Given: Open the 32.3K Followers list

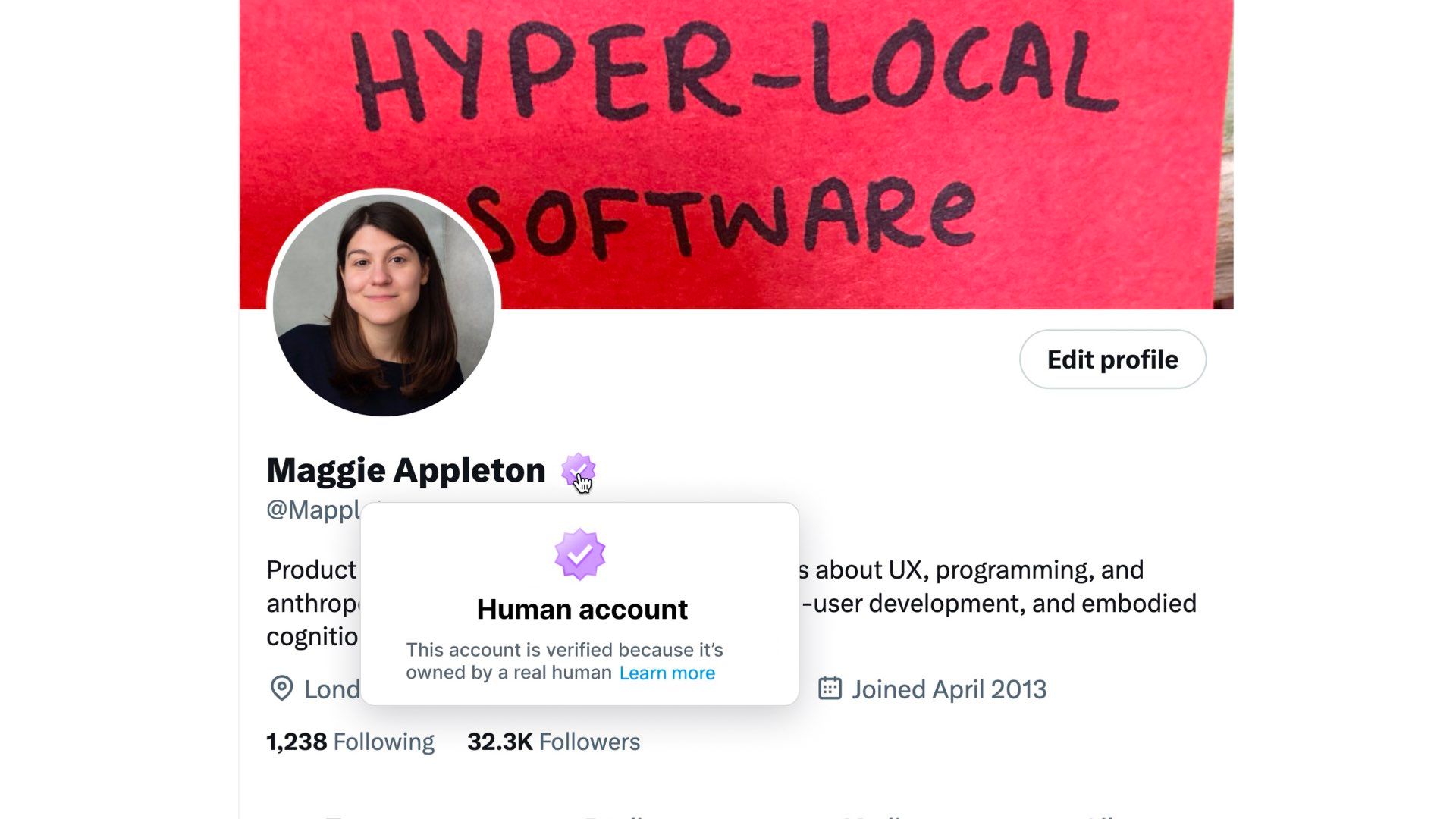Looking at the screenshot, I should pos(554,742).
